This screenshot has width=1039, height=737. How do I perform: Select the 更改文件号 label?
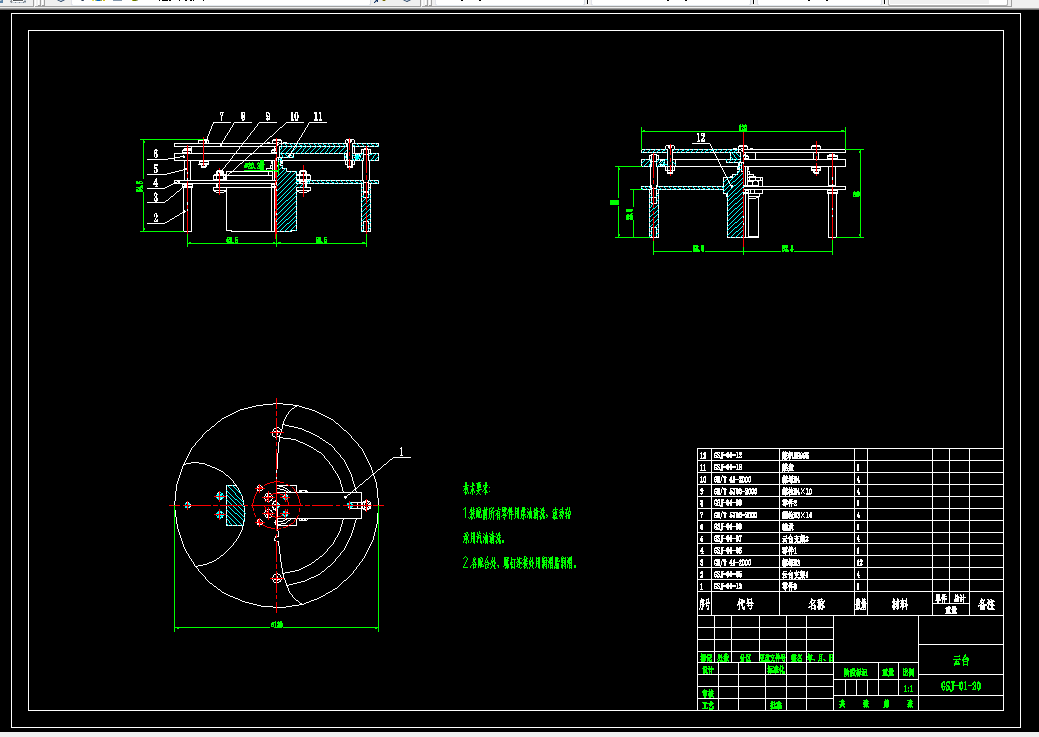click(x=773, y=658)
